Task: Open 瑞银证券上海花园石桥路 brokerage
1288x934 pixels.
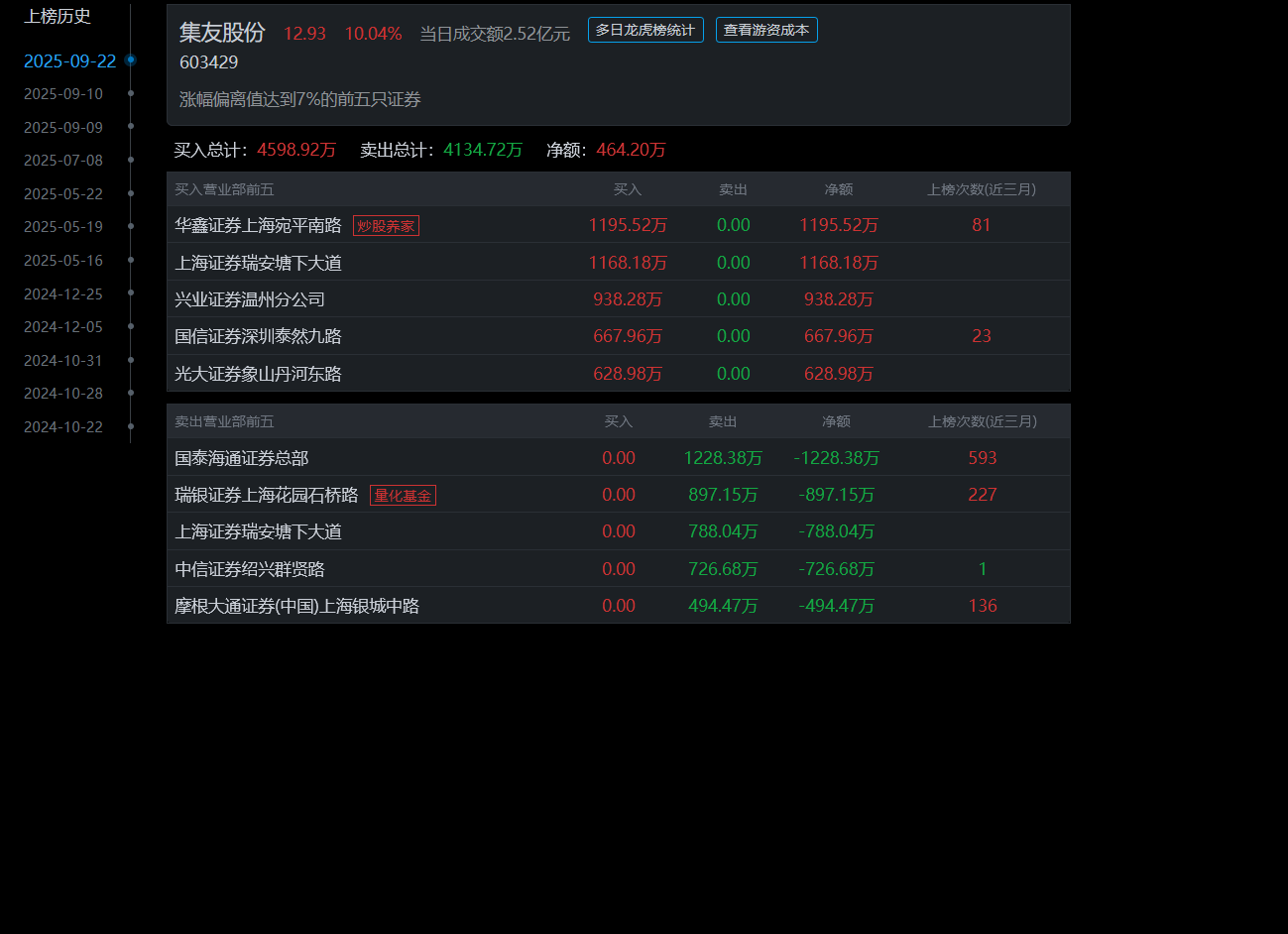Action: 267,495
